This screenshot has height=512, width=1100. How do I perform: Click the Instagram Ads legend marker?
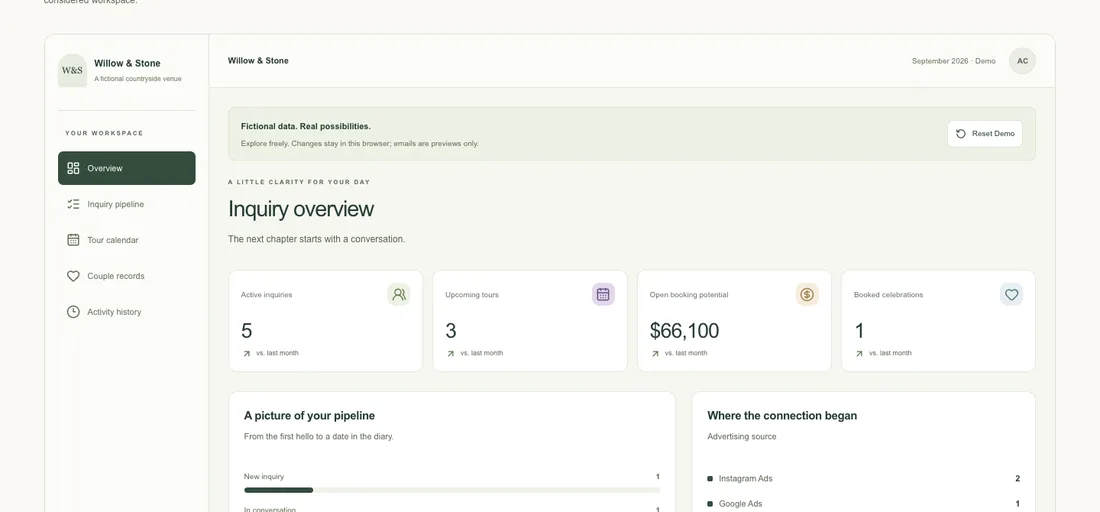(710, 479)
